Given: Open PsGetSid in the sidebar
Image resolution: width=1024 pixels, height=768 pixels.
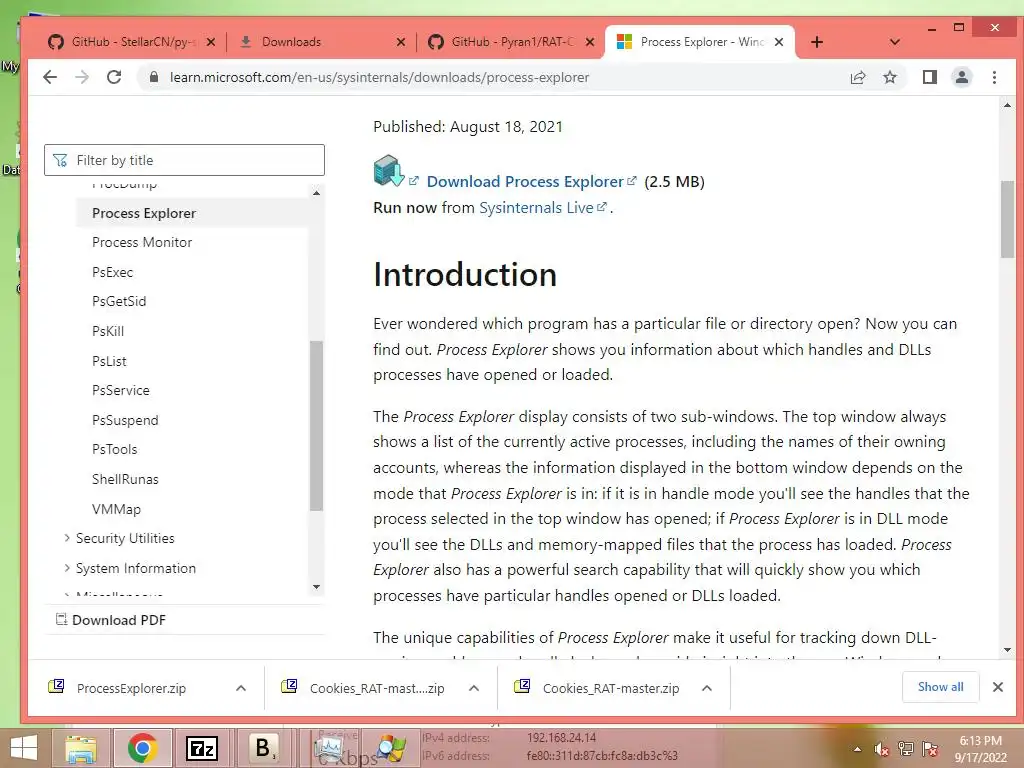Looking at the screenshot, I should (119, 301).
